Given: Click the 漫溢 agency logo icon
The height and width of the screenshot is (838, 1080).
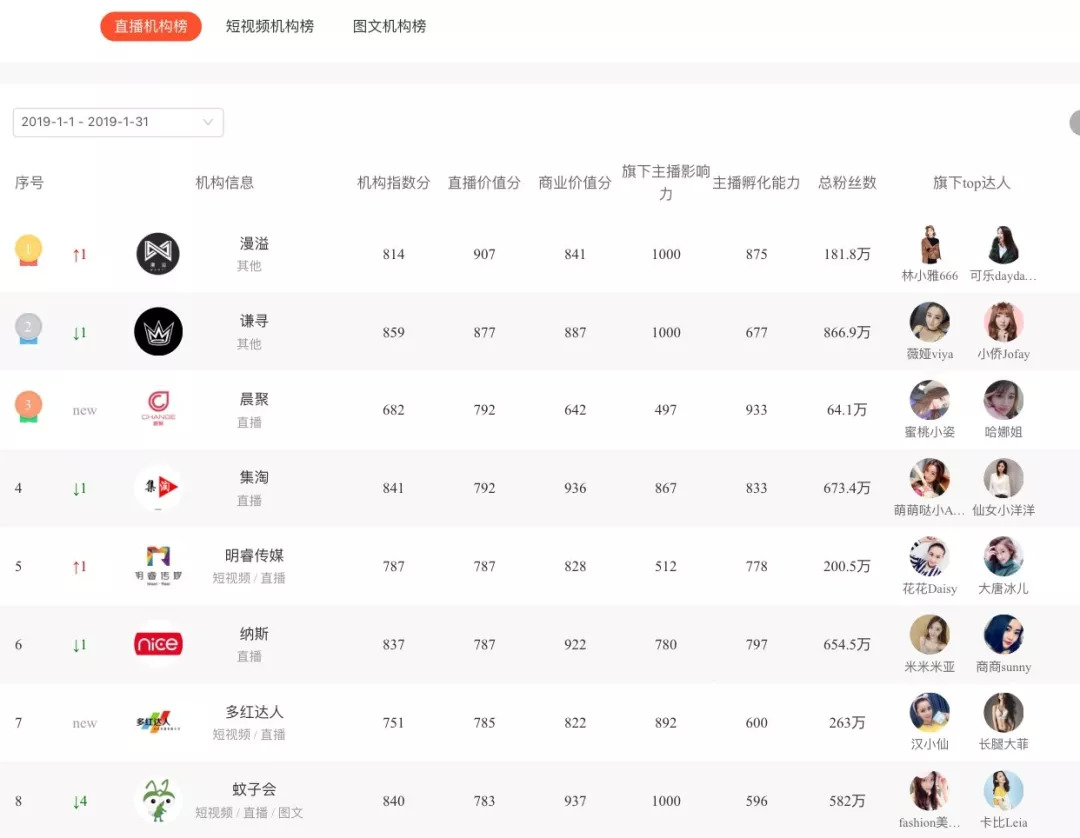Looking at the screenshot, I should coord(158,254).
